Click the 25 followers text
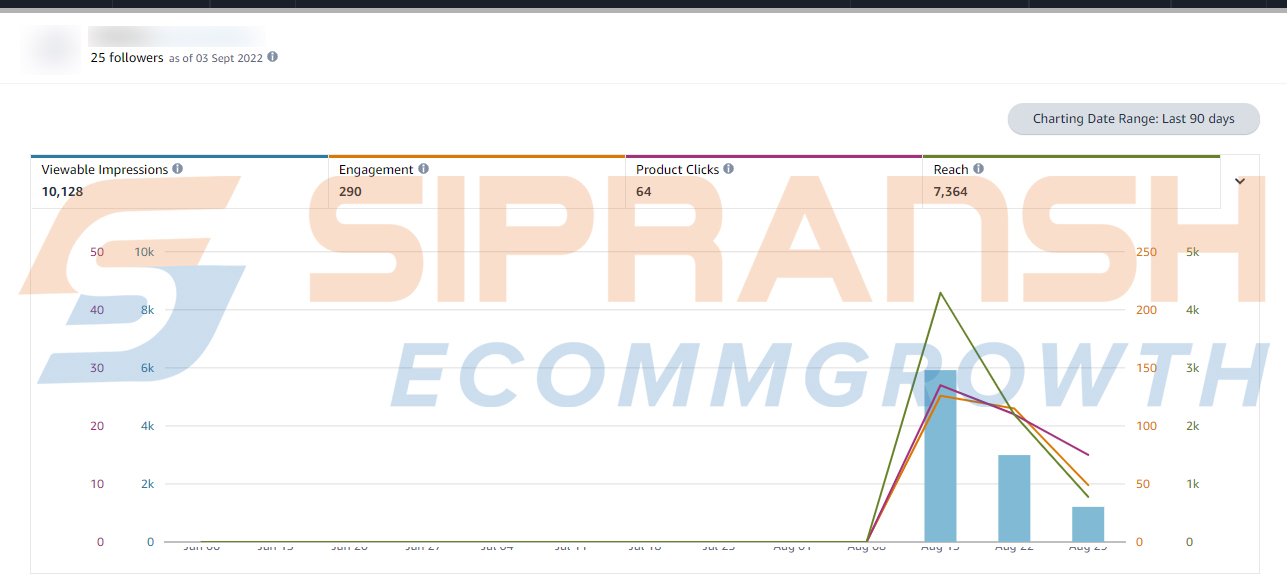This screenshot has width=1287, height=582. 126,58
